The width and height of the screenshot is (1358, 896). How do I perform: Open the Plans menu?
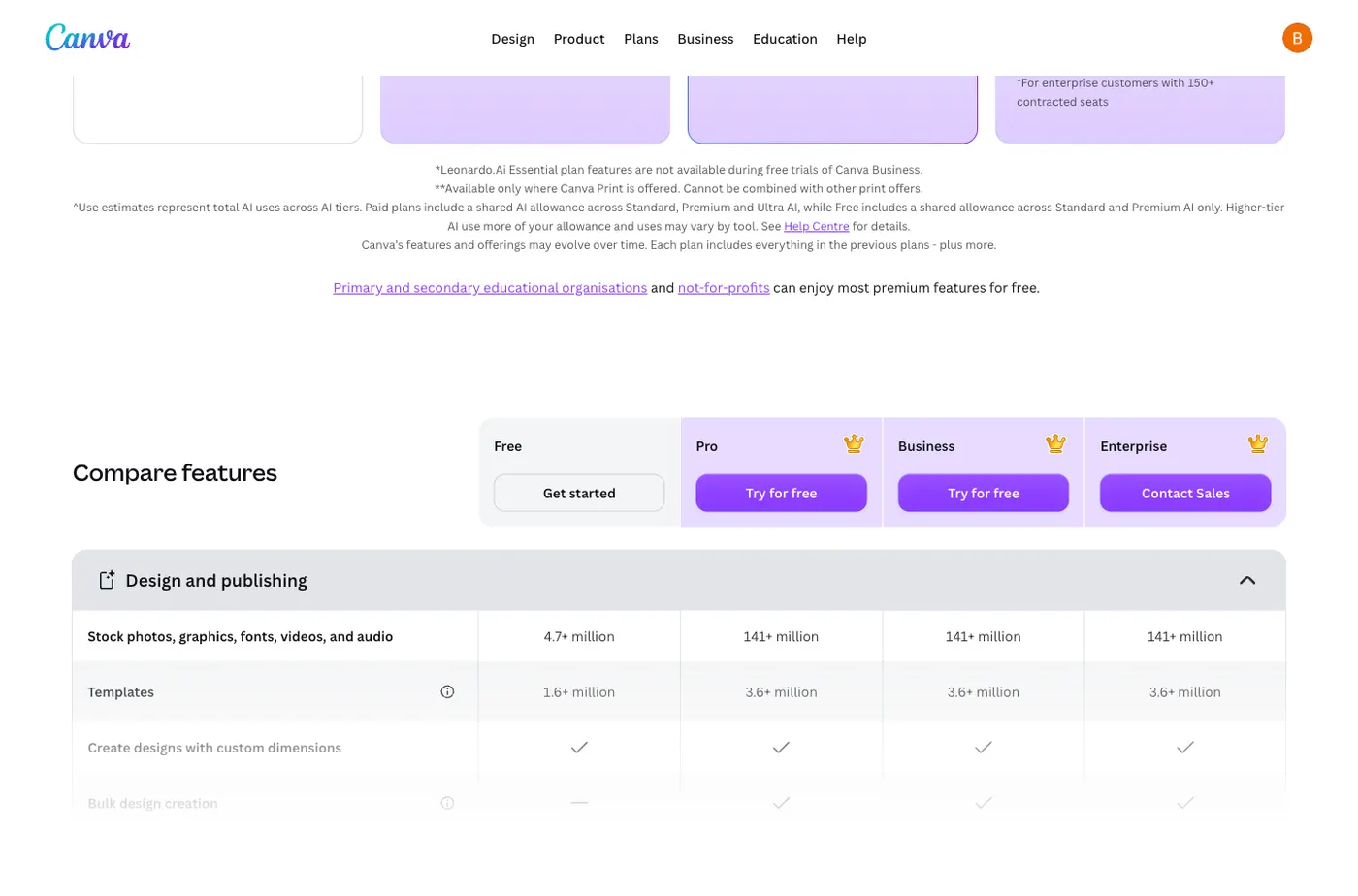641,39
